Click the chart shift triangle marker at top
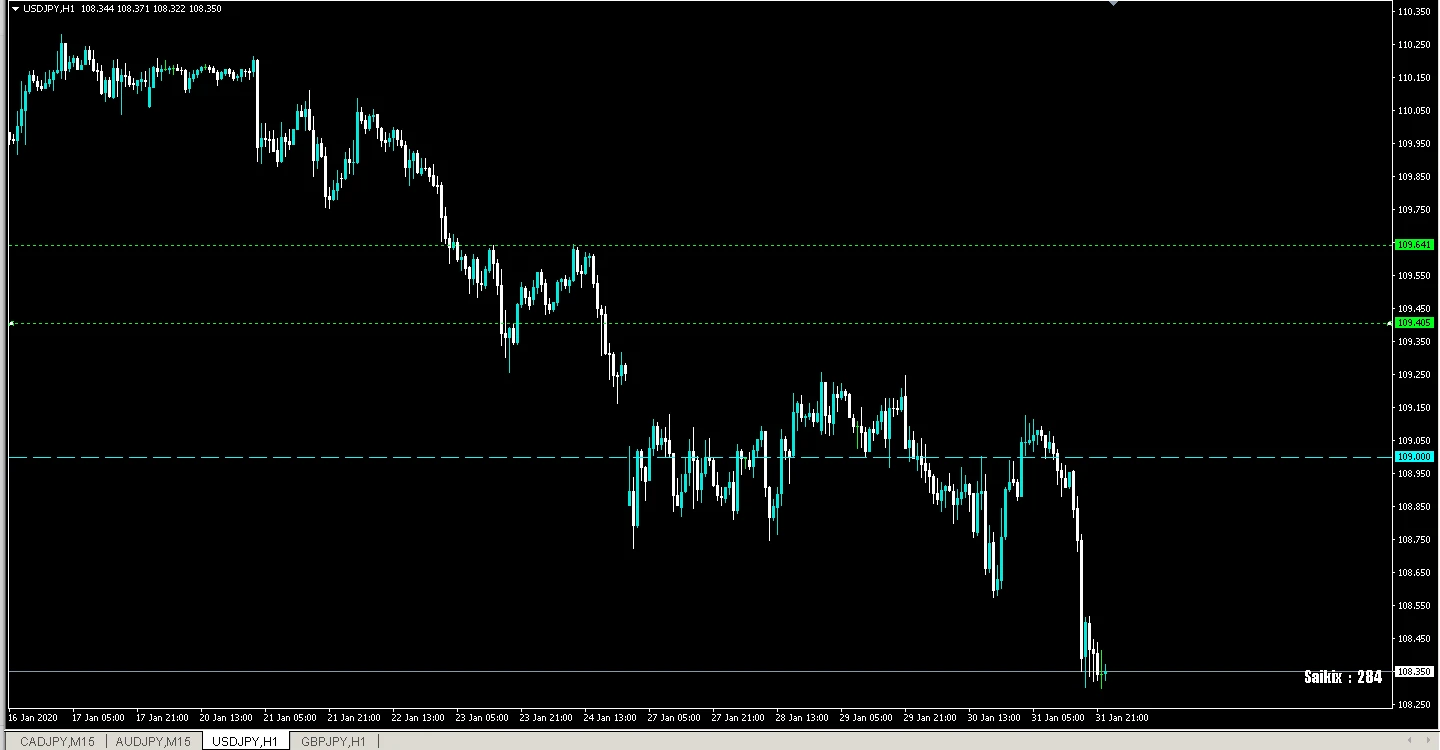Viewport: 1440px width, 750px height. [x=1113, y=4]
